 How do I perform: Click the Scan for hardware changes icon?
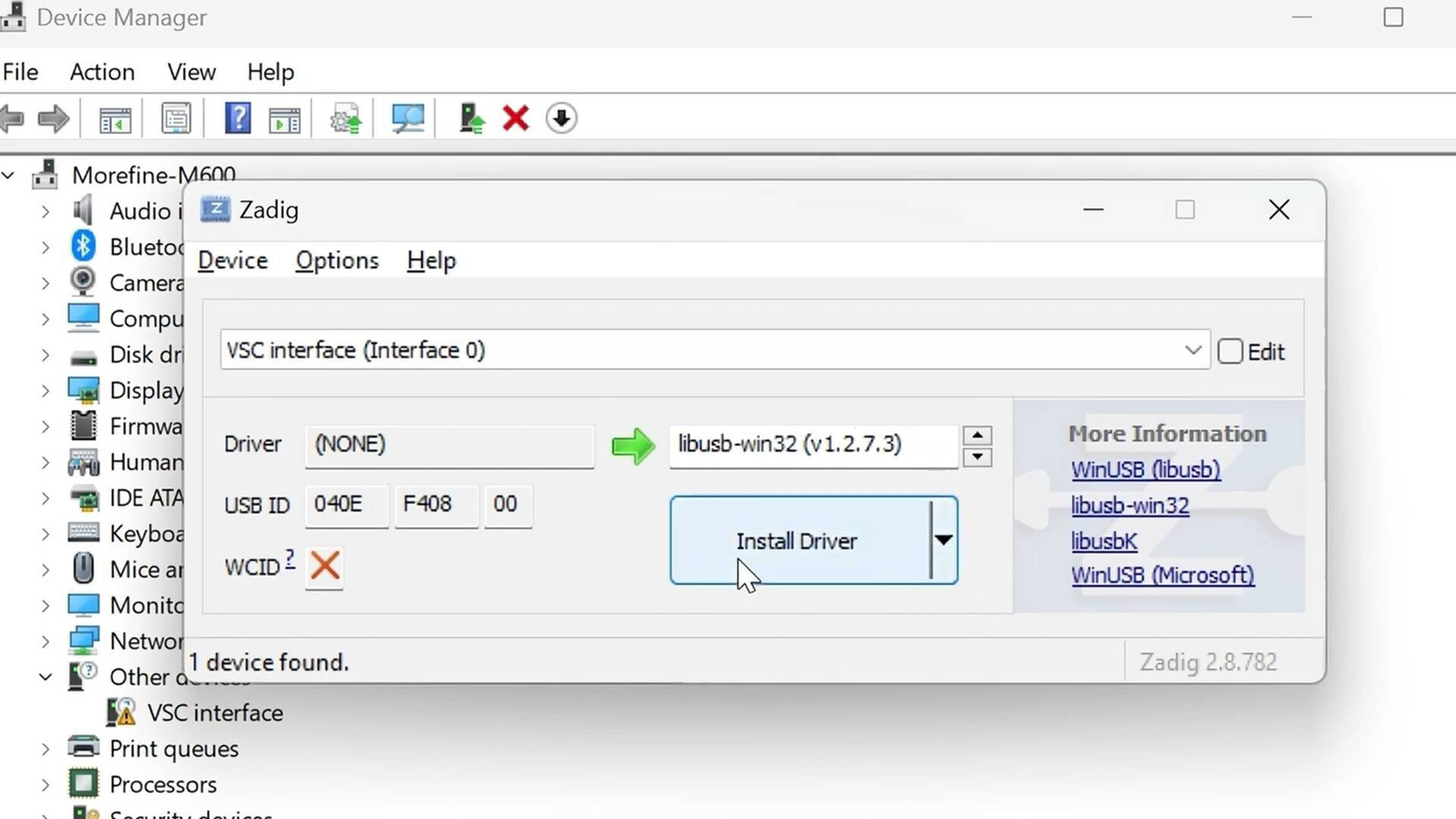pos(407,118)
